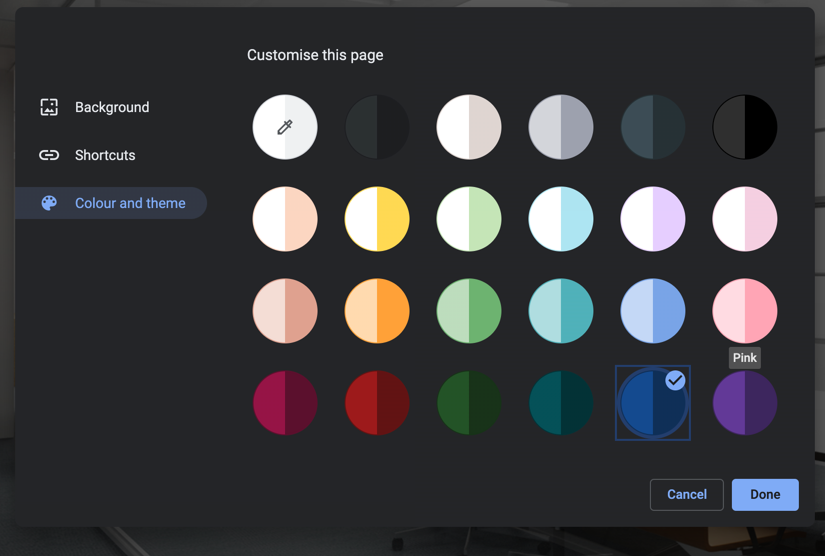The width and height of the screenshot is (825, 556).
Task: Choose the white and light cyan swatch
Action: (561, 219)
